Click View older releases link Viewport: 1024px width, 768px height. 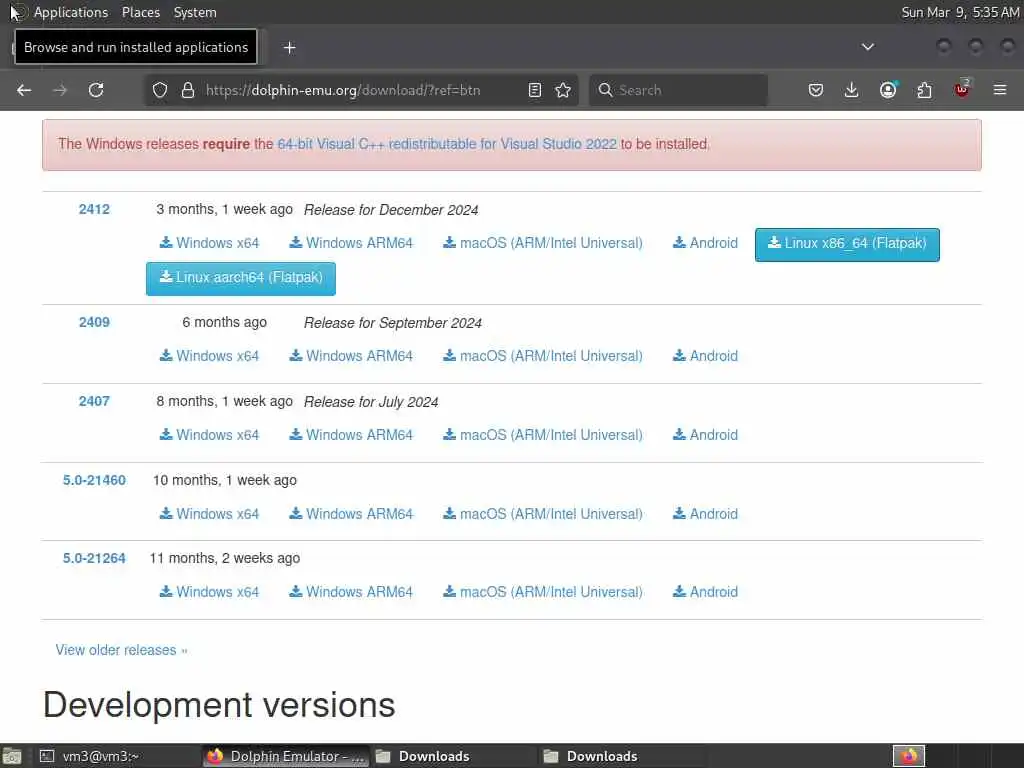coord(121,650)
